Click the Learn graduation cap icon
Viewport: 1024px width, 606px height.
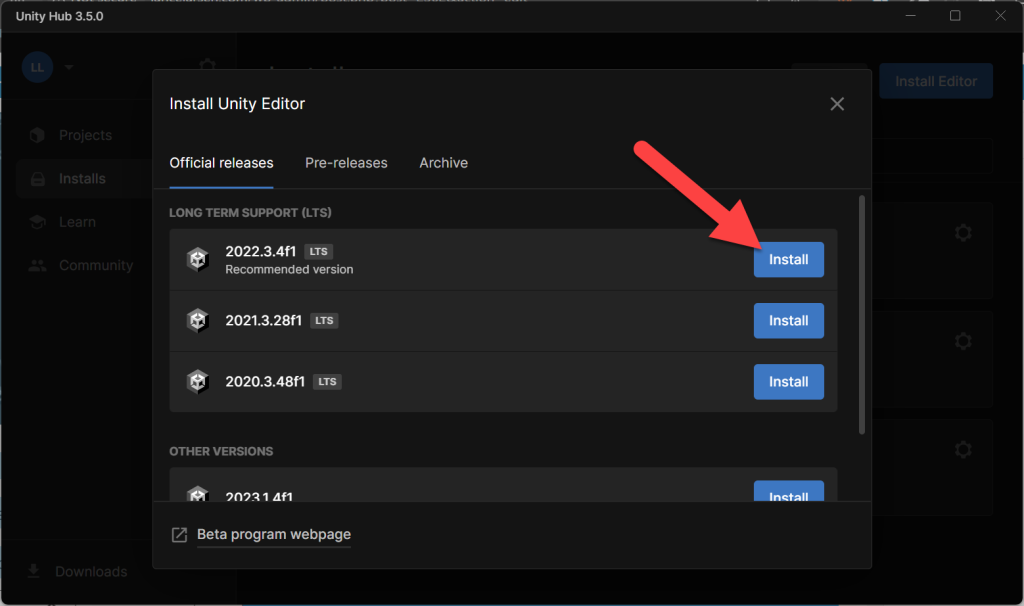37,222
